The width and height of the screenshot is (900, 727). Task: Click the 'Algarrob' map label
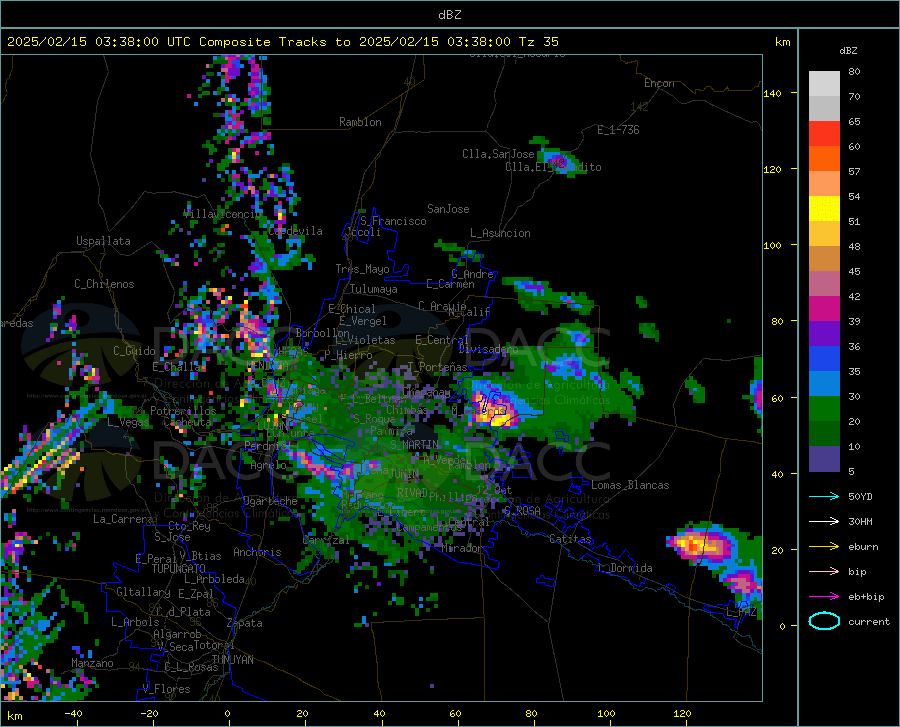tap(177, 633)
